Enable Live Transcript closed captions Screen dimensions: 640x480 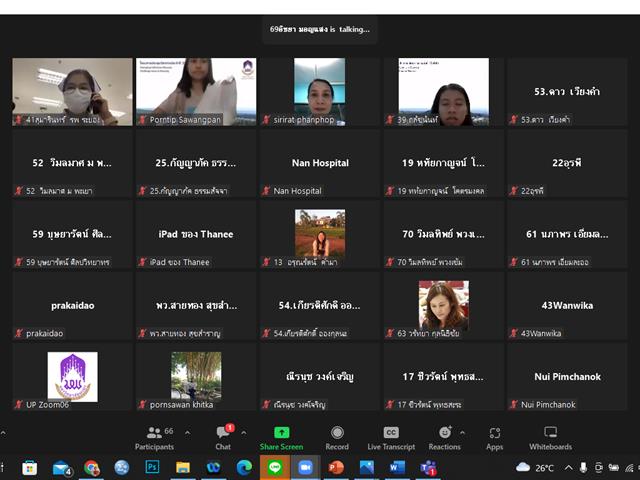click(391, 438)
